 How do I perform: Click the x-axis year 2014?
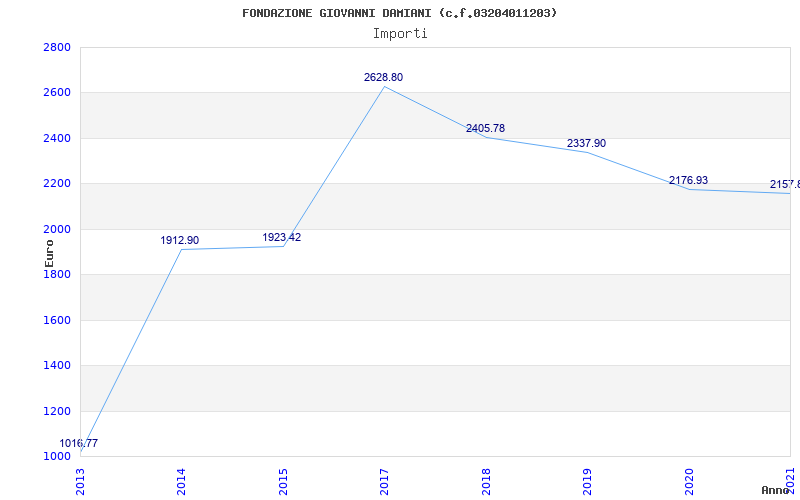[x=182, y=482]
